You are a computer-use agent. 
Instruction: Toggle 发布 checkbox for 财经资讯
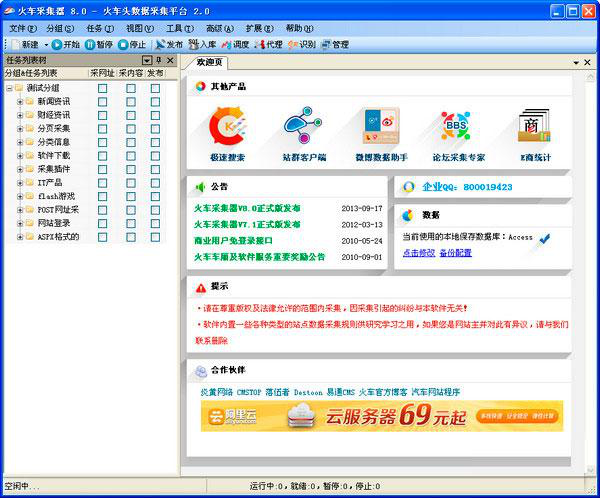(155, 115)
